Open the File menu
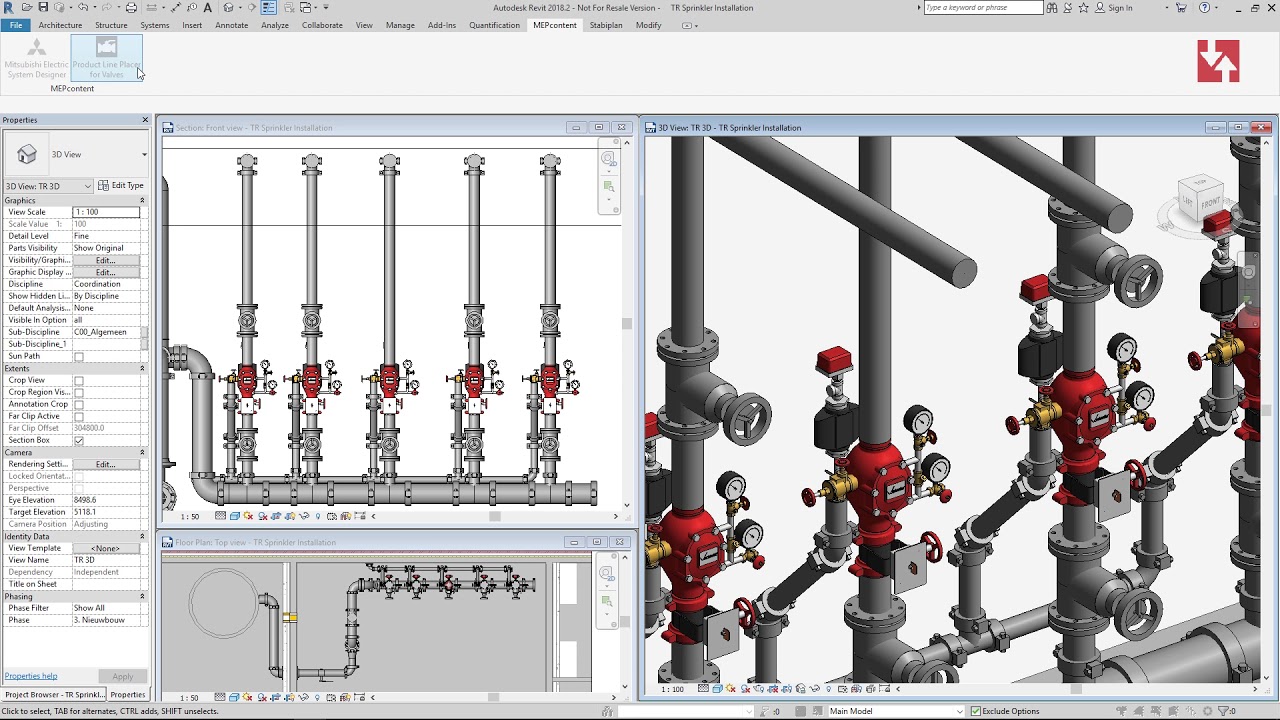1280x720 pixels. coord(16,25)
